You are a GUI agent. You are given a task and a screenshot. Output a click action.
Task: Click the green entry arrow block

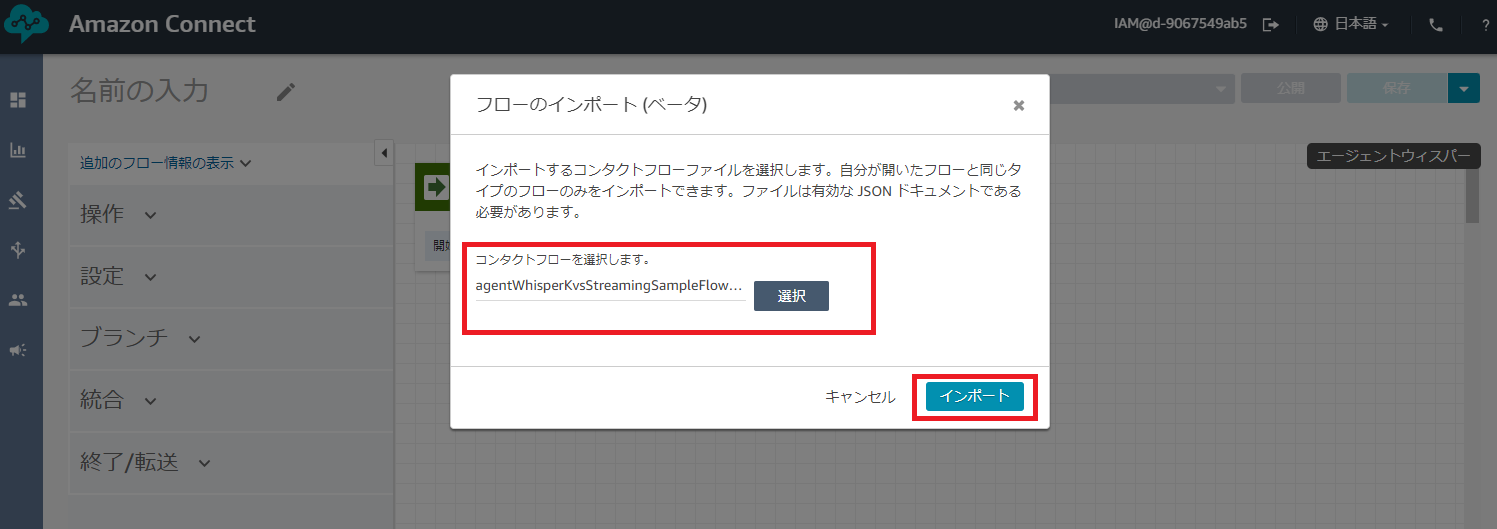click(x=435, y=187)
